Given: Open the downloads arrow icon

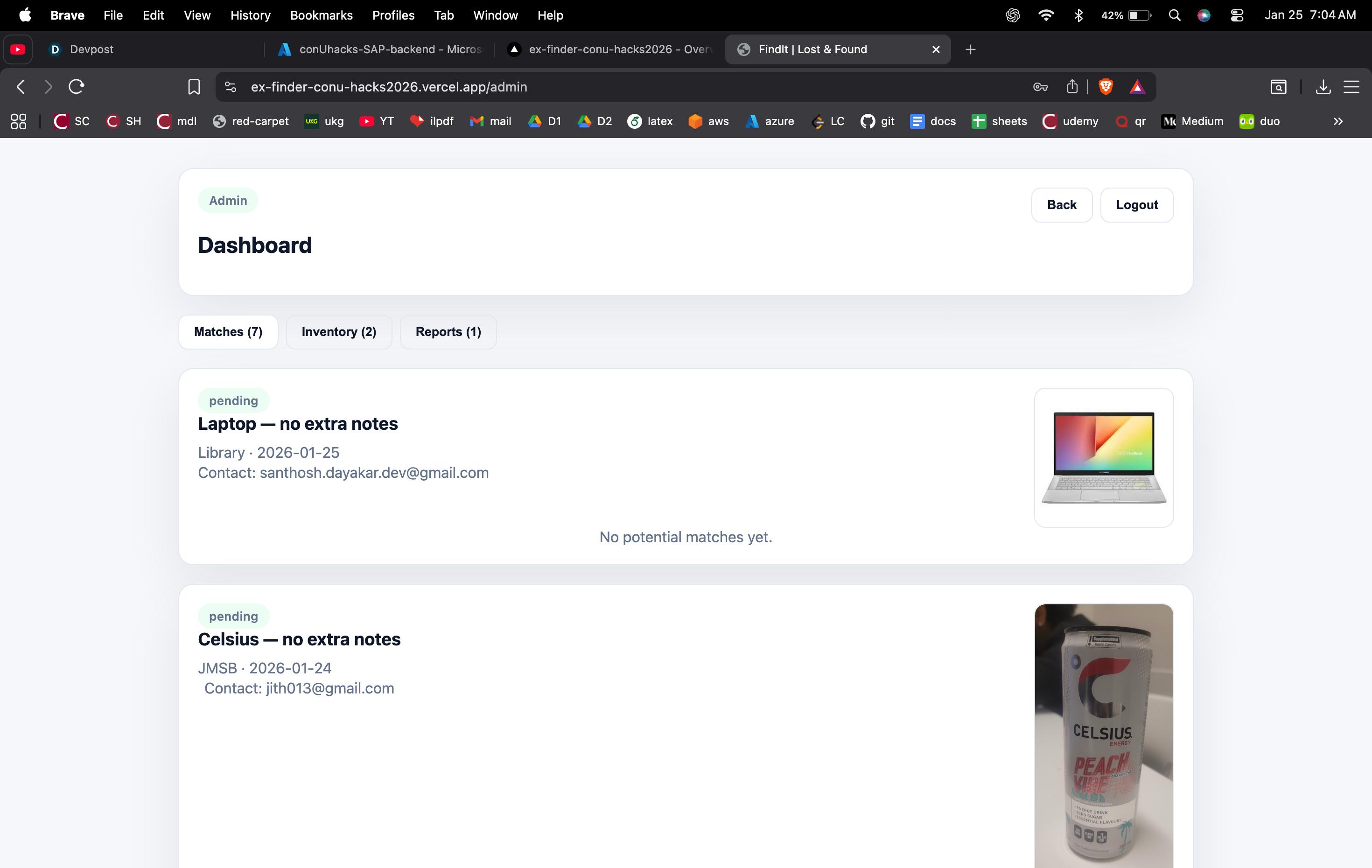Looking at the screenshot, I should (x=1323, y=87).
